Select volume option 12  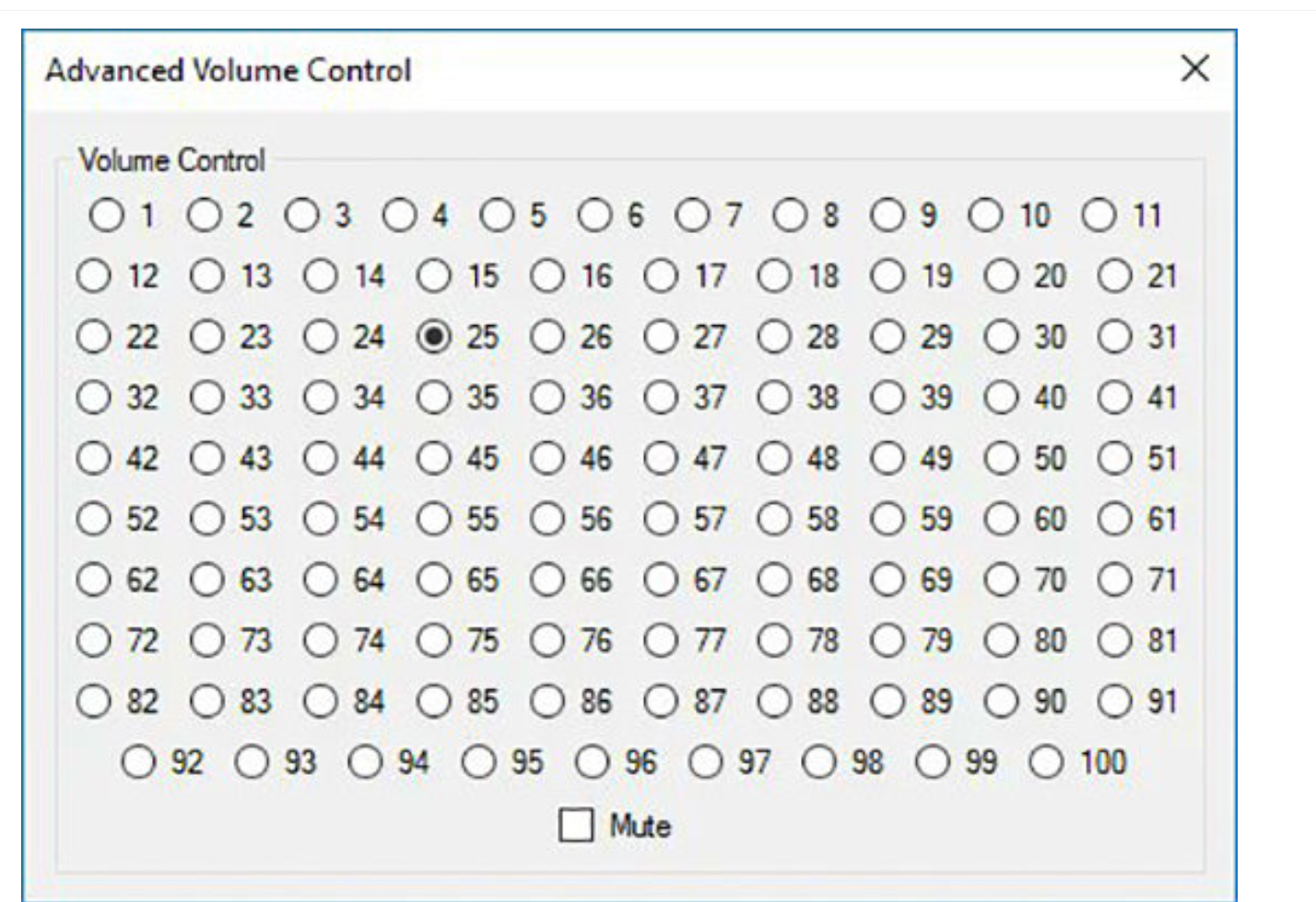[93, 276]
